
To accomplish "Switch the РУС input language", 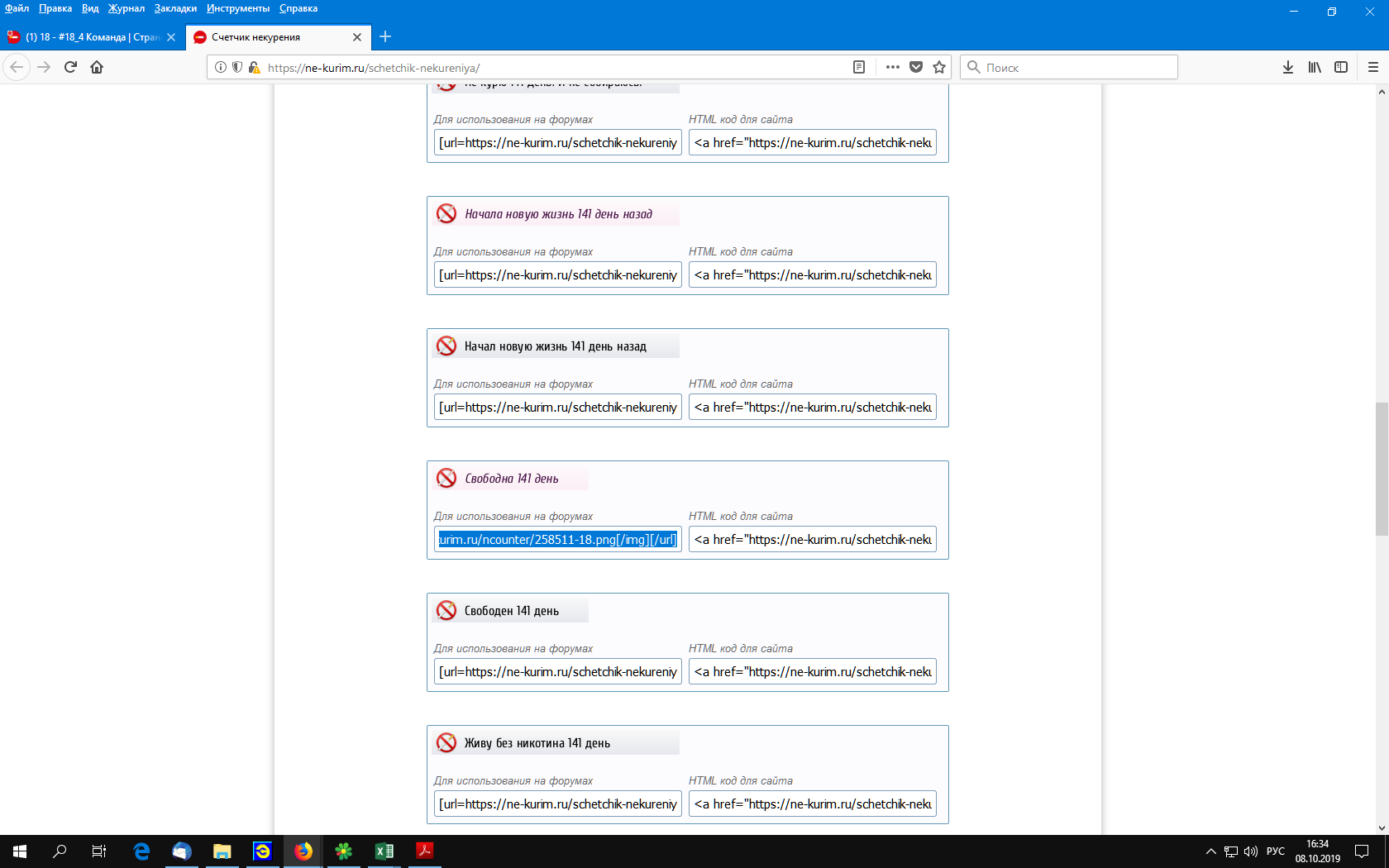I will pyautogui.click(x=1276, y=851).
